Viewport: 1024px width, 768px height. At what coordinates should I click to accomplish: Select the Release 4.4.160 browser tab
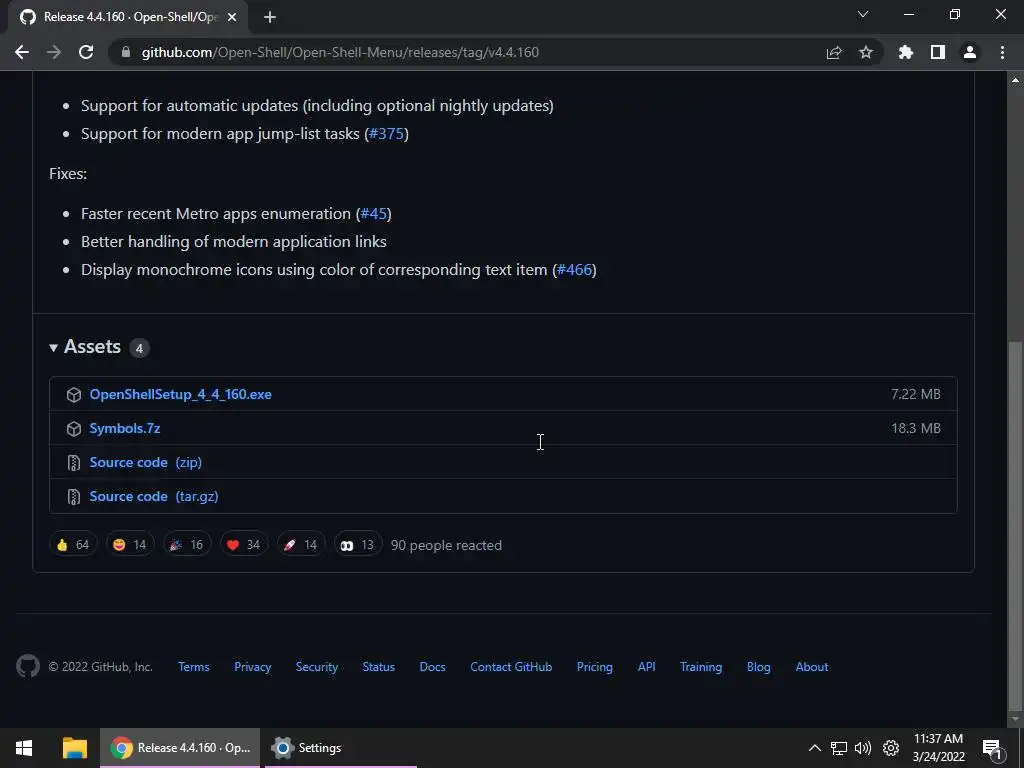point(128,17)
